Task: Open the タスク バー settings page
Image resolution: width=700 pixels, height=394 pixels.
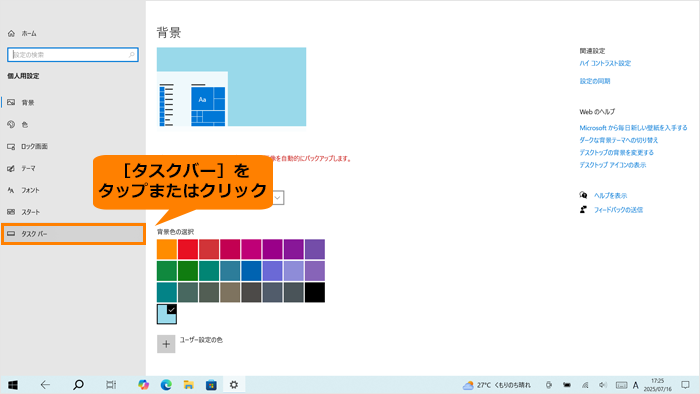Action: 73,234
